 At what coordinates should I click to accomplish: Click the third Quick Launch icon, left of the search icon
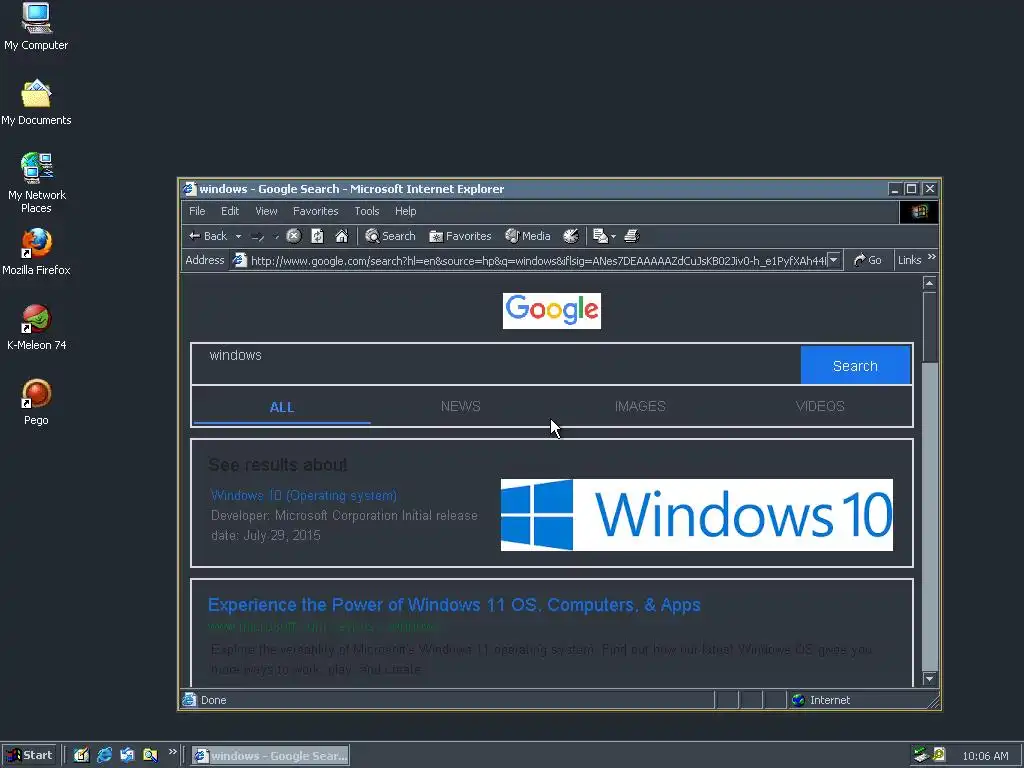127,755
